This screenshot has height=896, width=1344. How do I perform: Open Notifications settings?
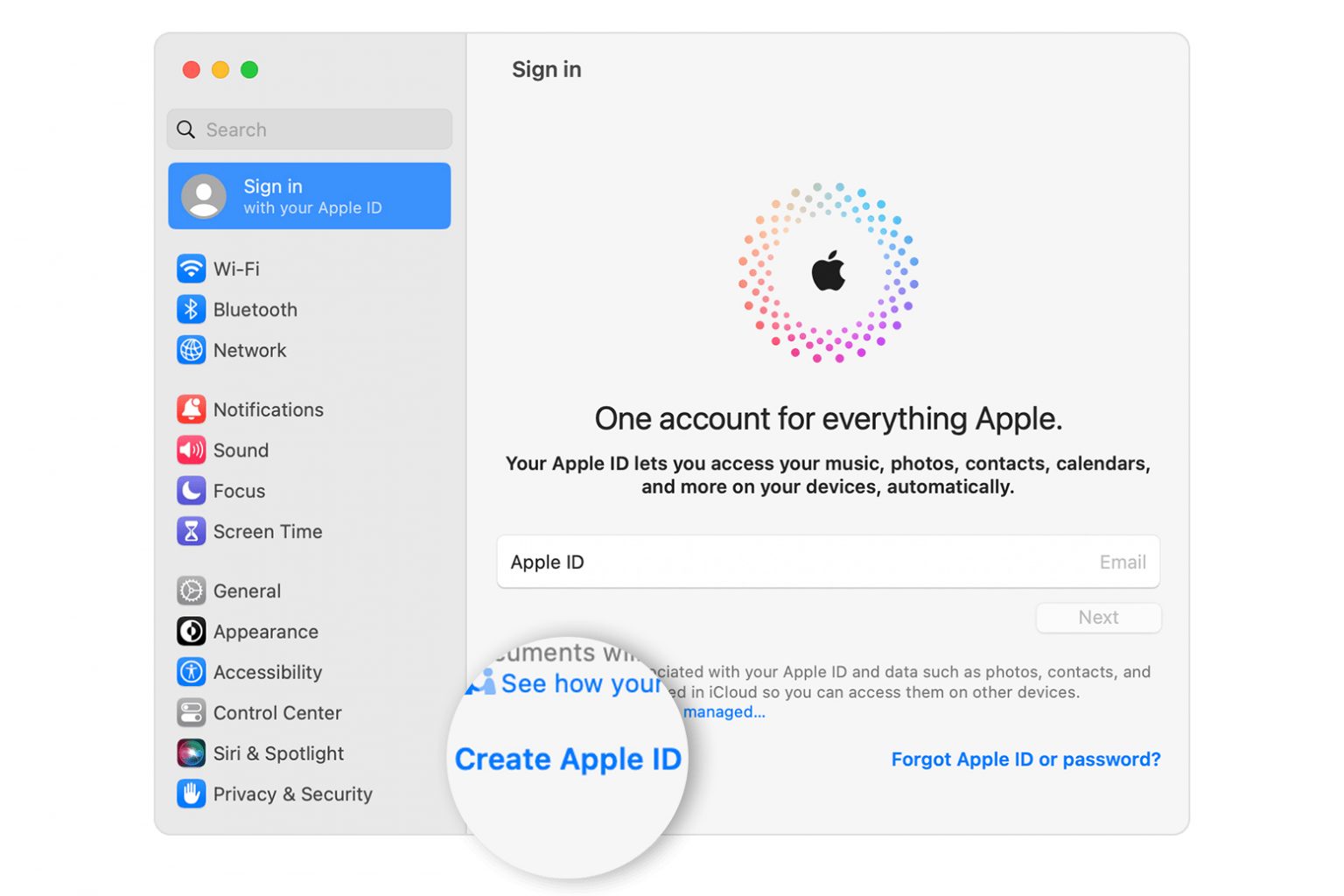pos(267,409)
